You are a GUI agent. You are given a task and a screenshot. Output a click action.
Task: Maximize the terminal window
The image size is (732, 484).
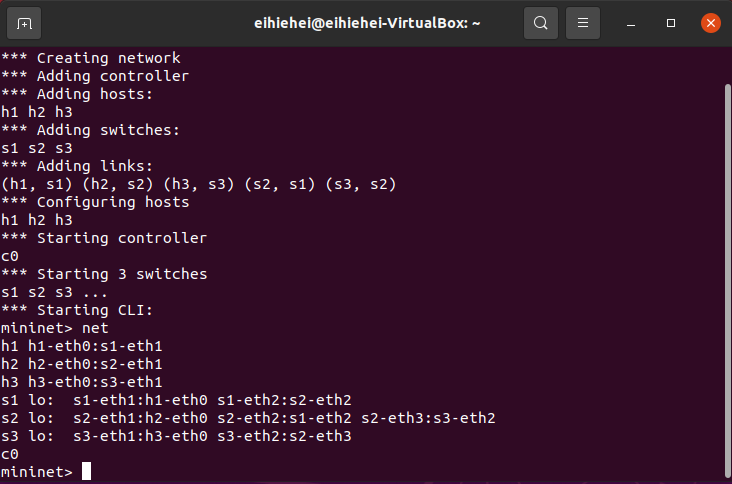point(671,22)
